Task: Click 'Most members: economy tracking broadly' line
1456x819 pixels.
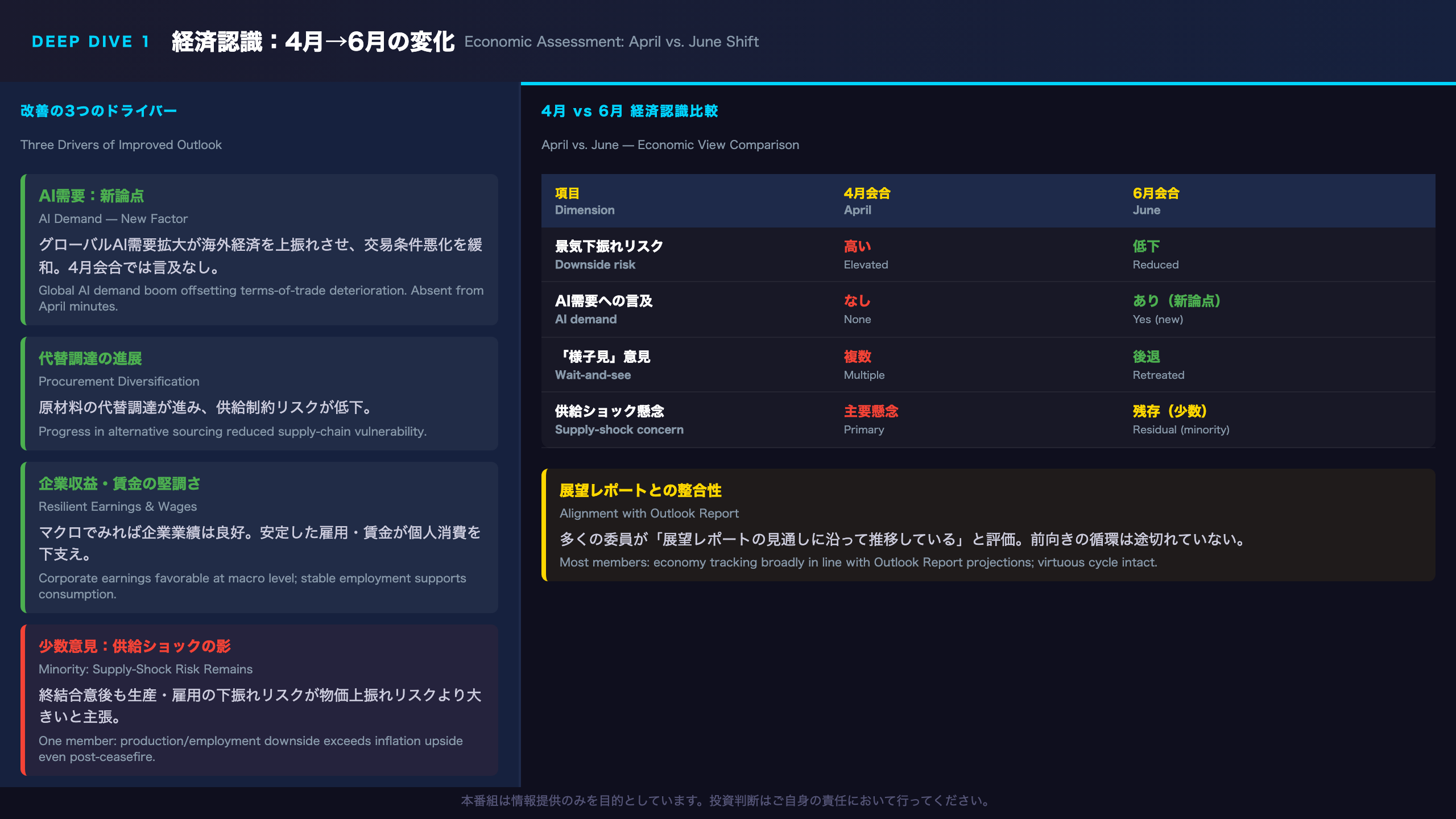Action: [x=858, y=562]
